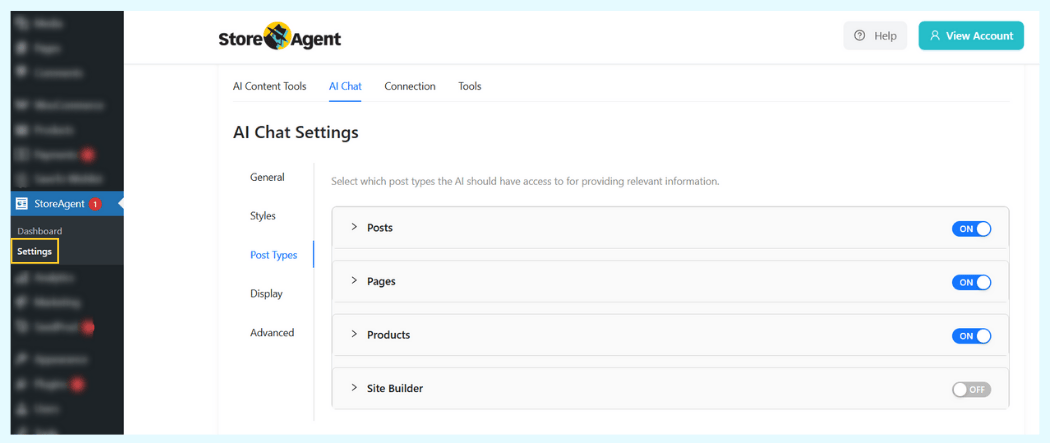This screenshot has height=443, width=1050.
Task: Open the Styles settings section
Action: pos(263,216)
